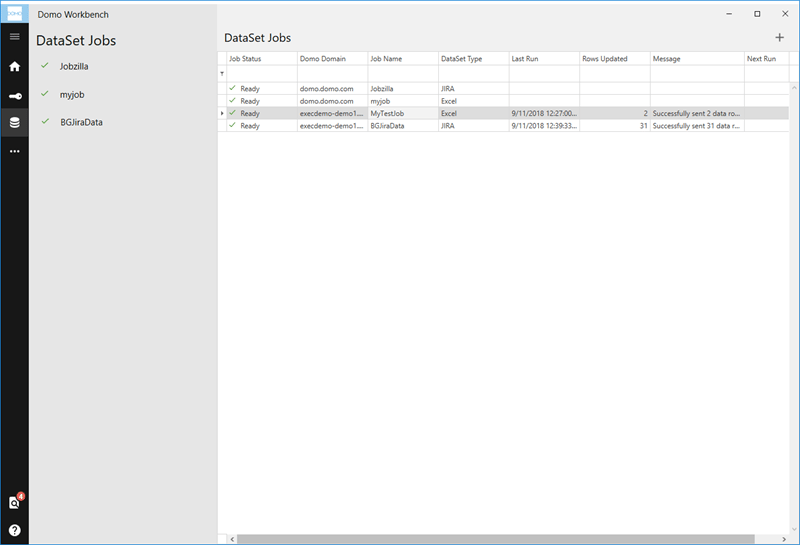Sort by Next Run column header

pos(767,59)
